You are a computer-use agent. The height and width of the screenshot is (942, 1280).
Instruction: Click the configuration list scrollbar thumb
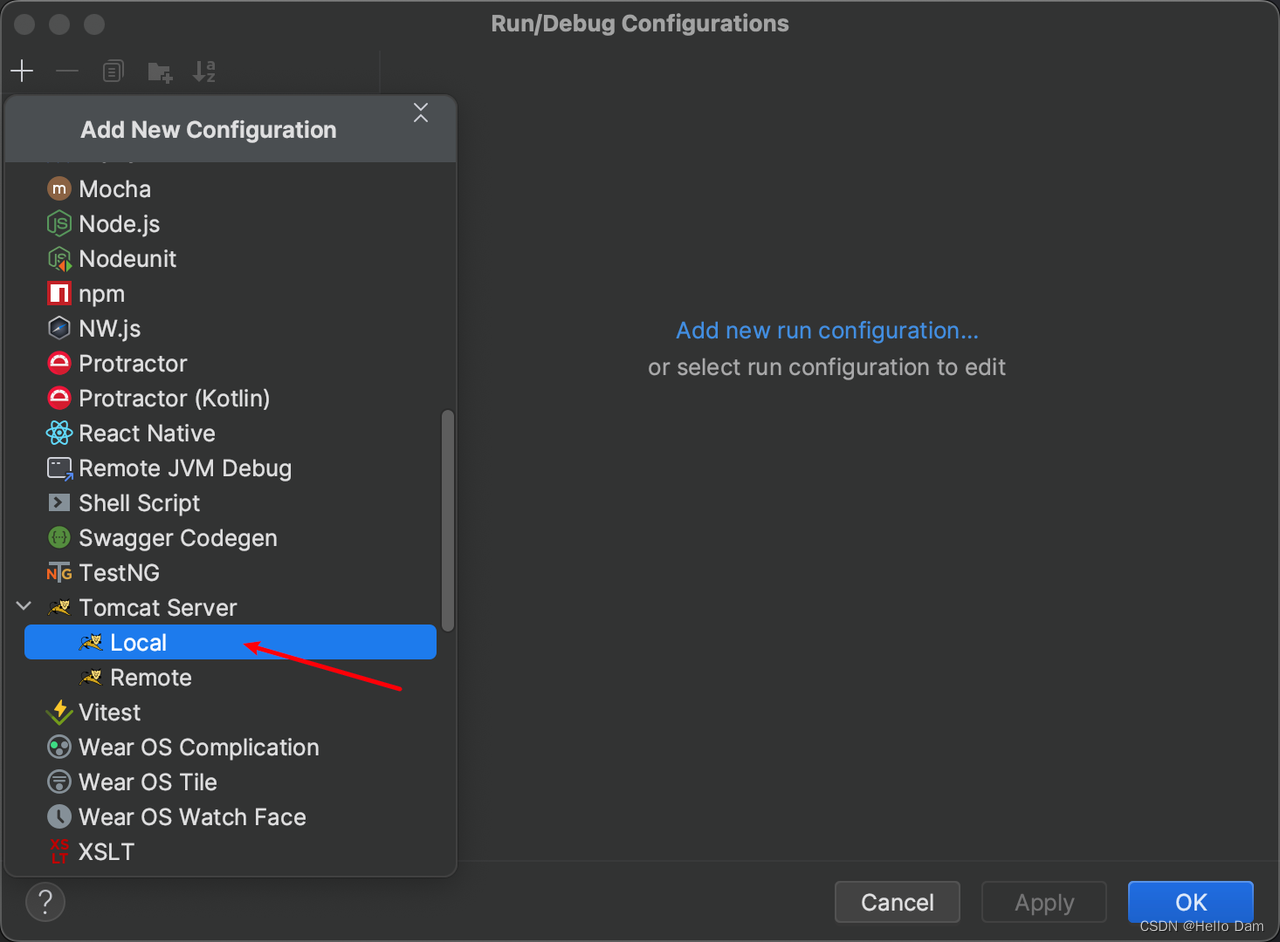point(448,520)
